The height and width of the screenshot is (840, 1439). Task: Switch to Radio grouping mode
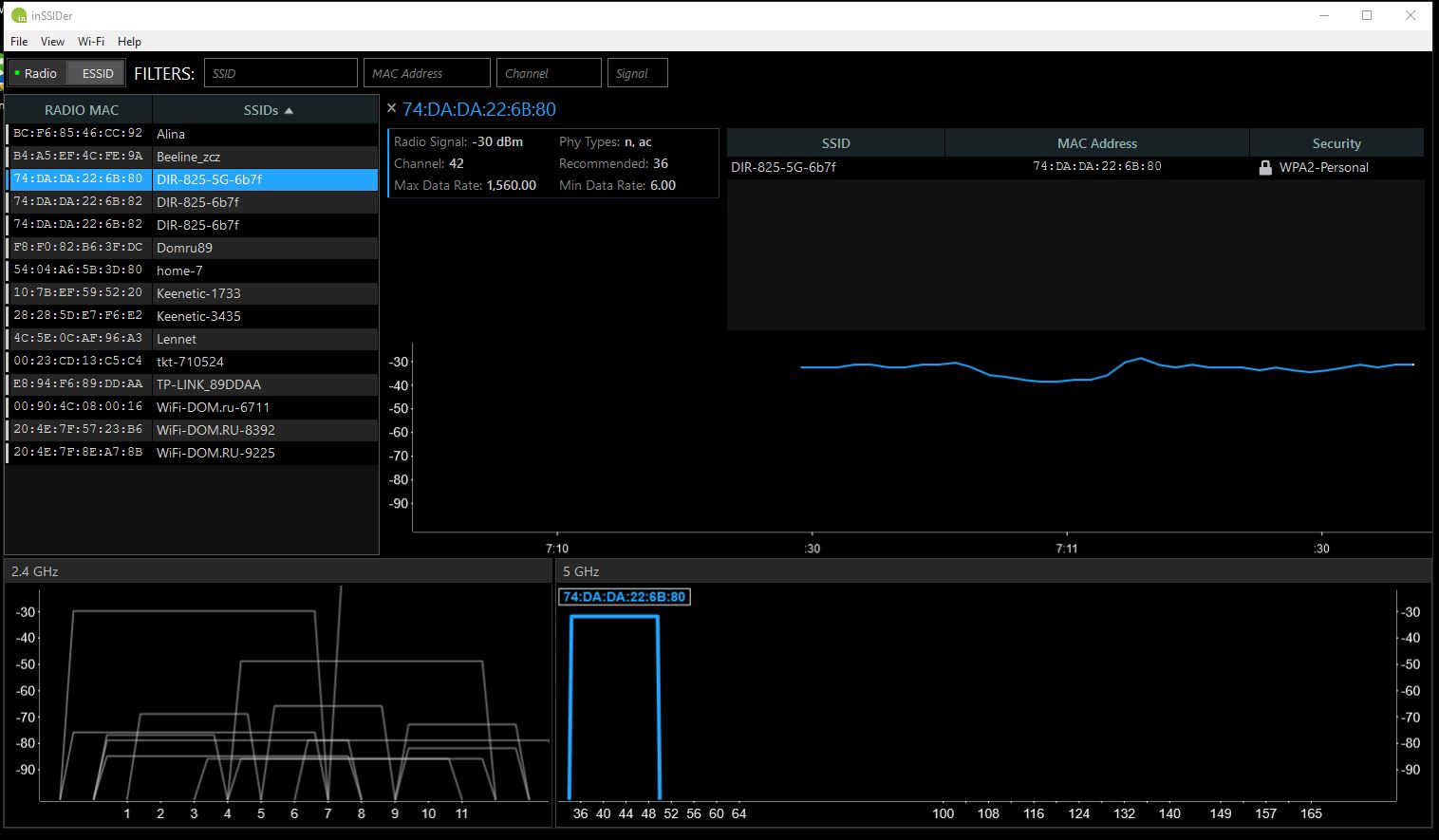point(37,73)
